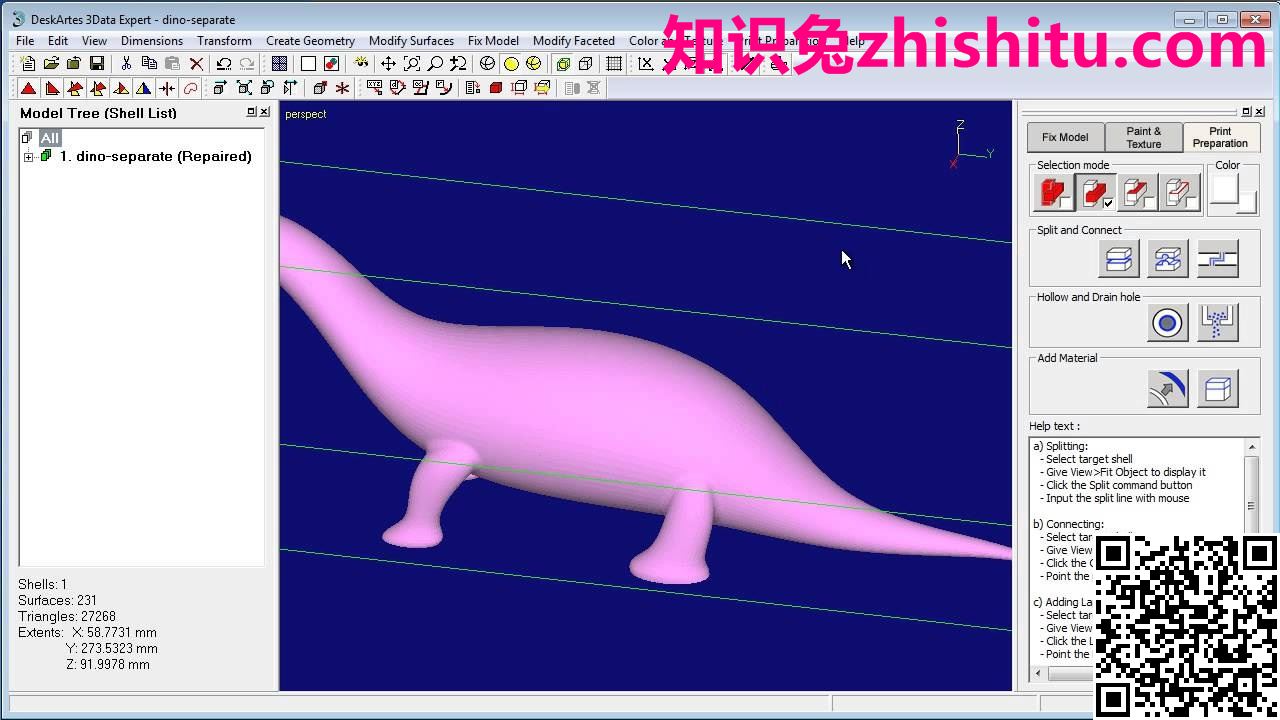Click the Add Material arrow icon
Viewport: 1280px width, 720px height.
(x=1167, y=388)
